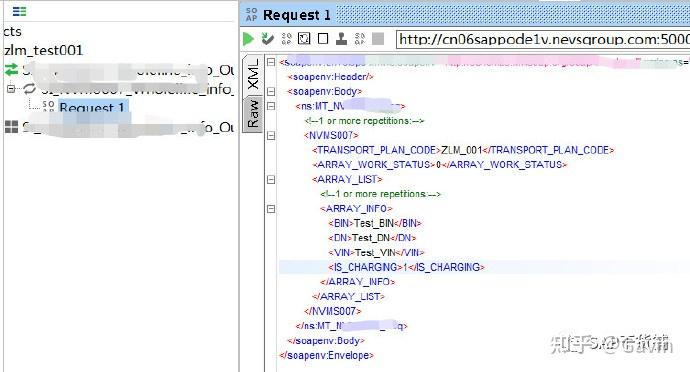
Task: Click the recreate request refresh icon
Action: coord(304,39)
